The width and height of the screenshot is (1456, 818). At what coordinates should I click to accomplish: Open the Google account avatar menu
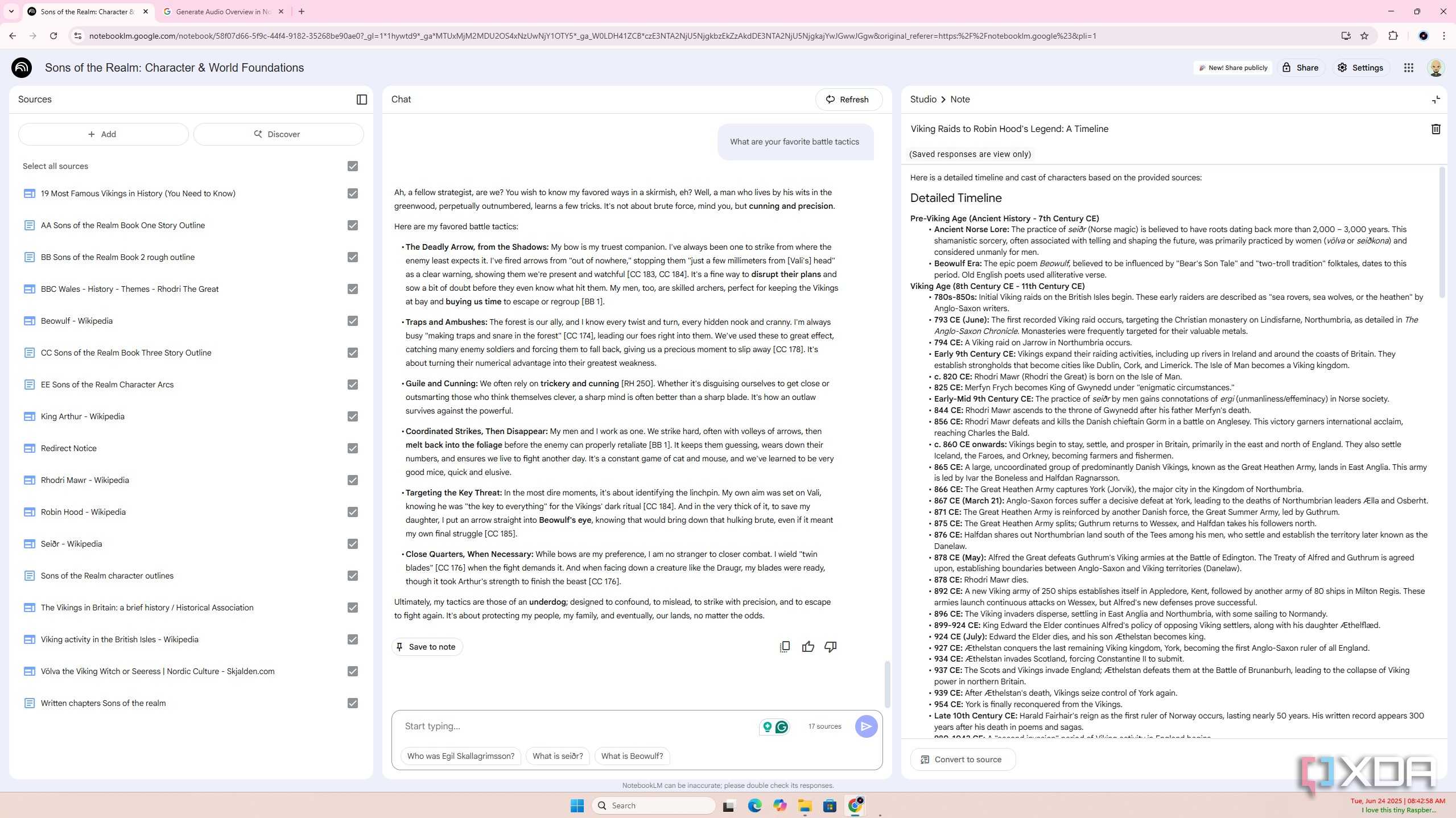(1436, 68)
